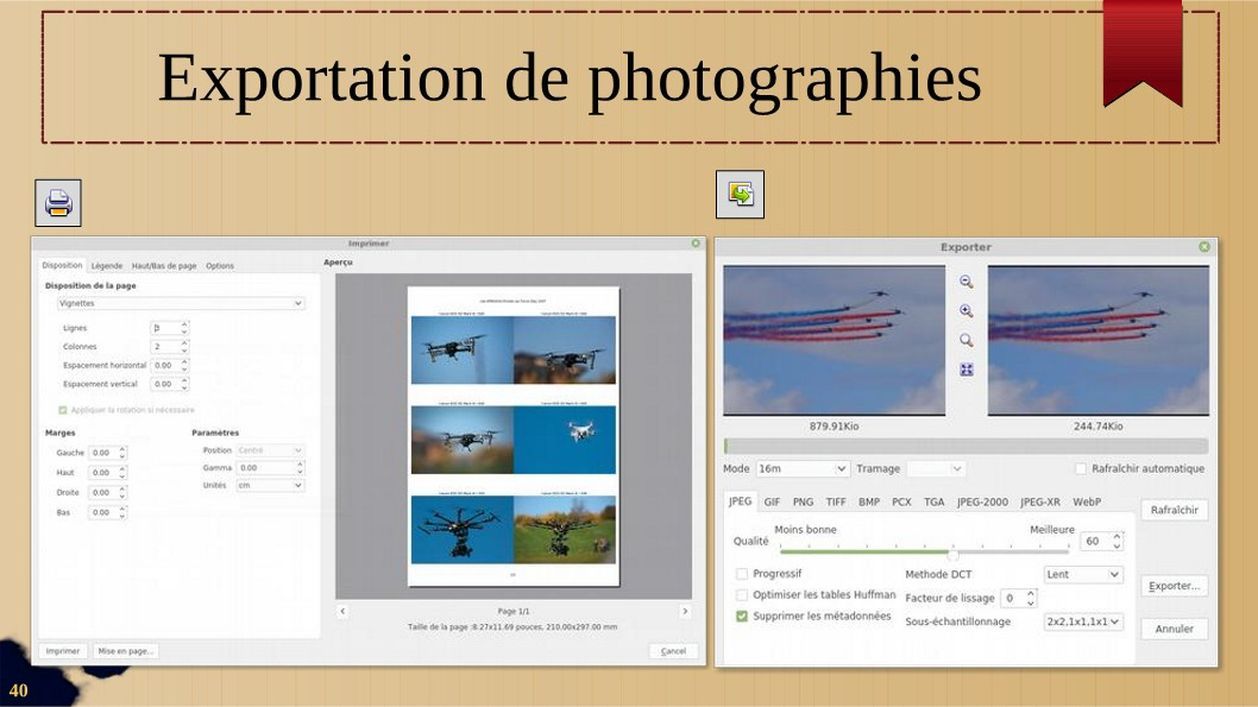Select the WebP format tab

tap(1087, 502)
